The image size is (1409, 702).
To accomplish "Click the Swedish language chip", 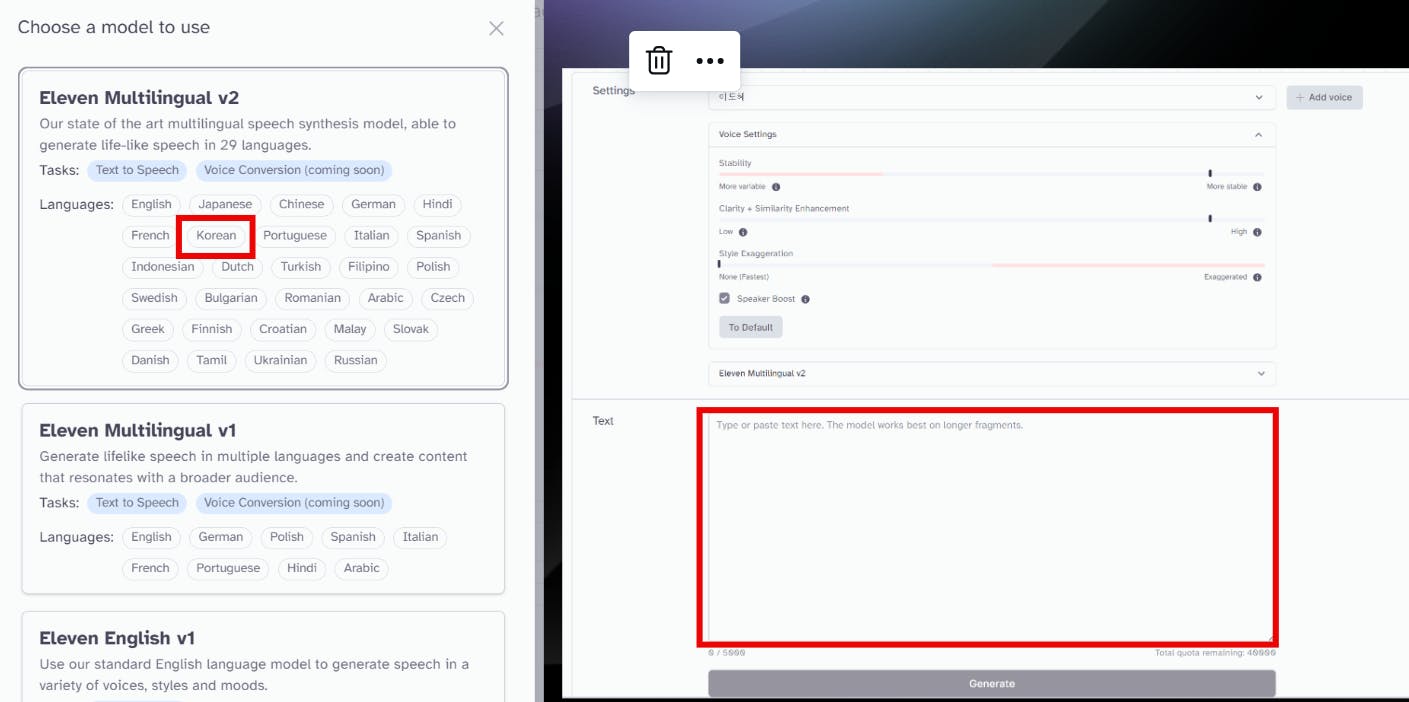I will [154, 298].
